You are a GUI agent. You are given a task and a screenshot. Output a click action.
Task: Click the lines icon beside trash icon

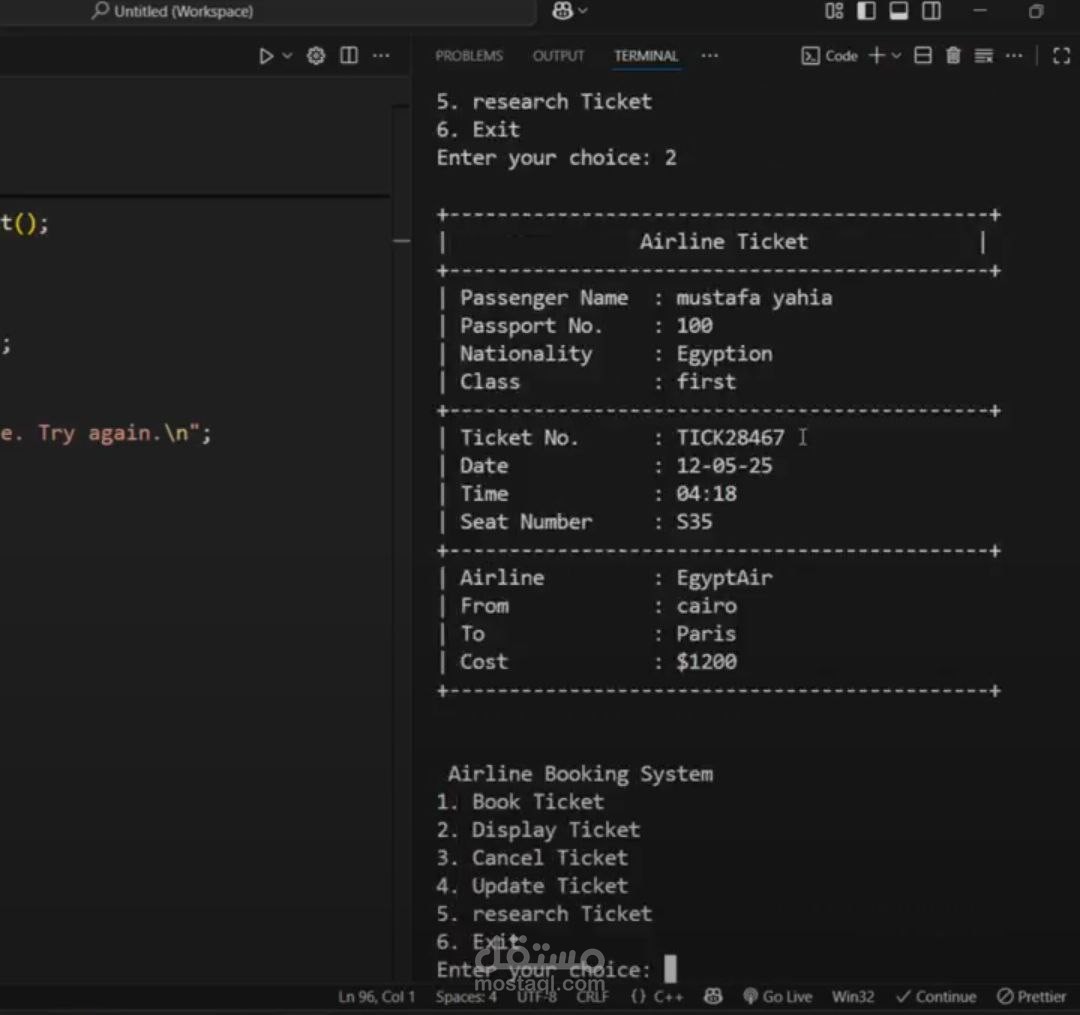[984, 56]
